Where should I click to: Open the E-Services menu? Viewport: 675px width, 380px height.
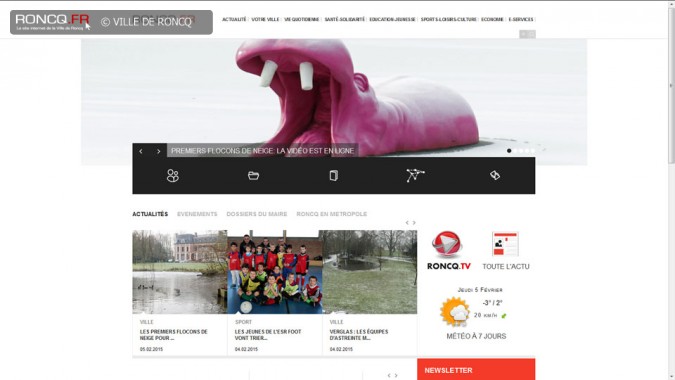pos(521,19)
